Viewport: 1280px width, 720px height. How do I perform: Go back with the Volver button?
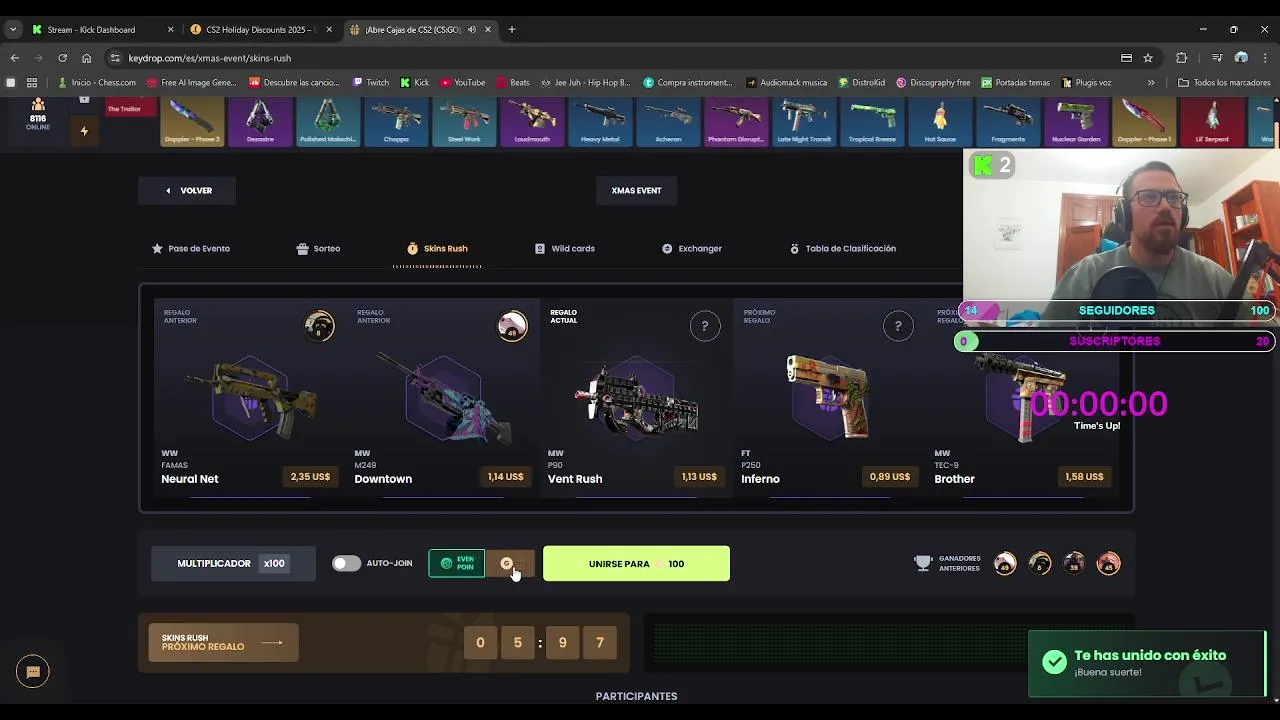[188, 190]
